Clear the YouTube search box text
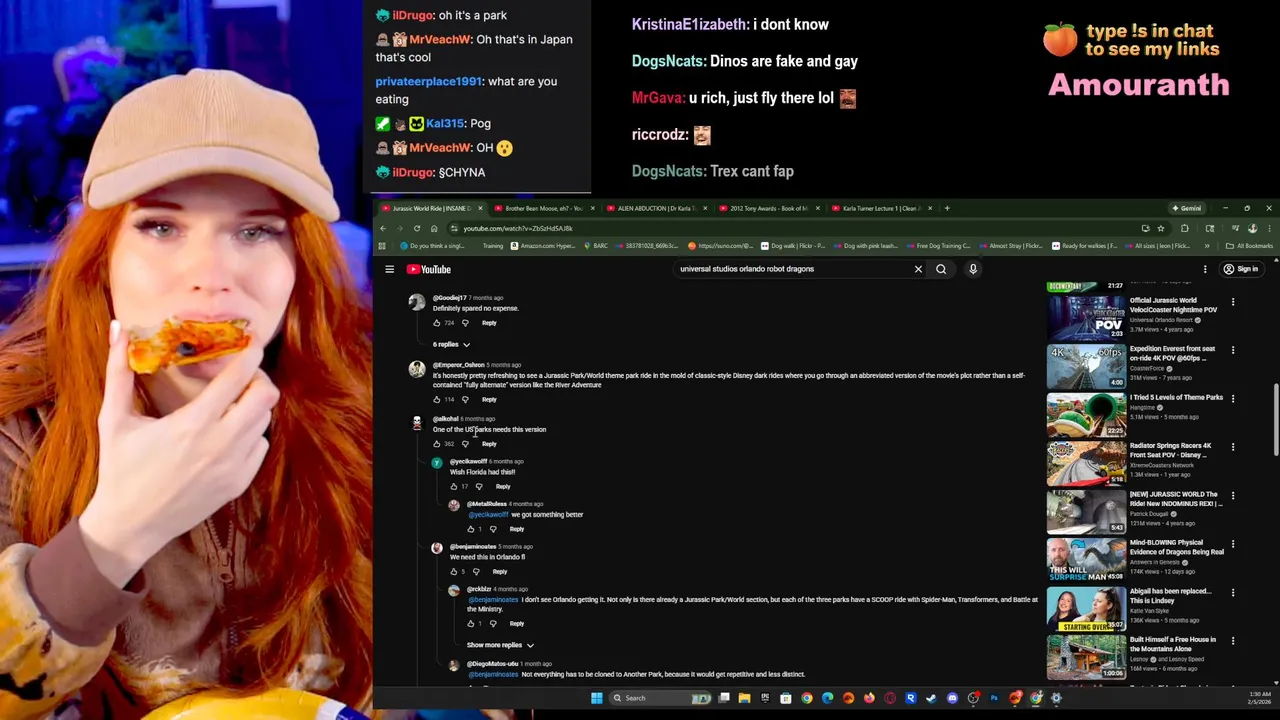The image size is (1280, 720). pos(918,269)
